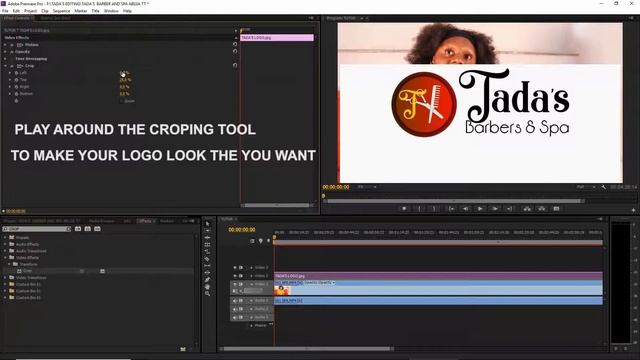This screenshot has height=360, width=640.
Task: Open zoom level Fit dropdown
Action: point(367,187)
